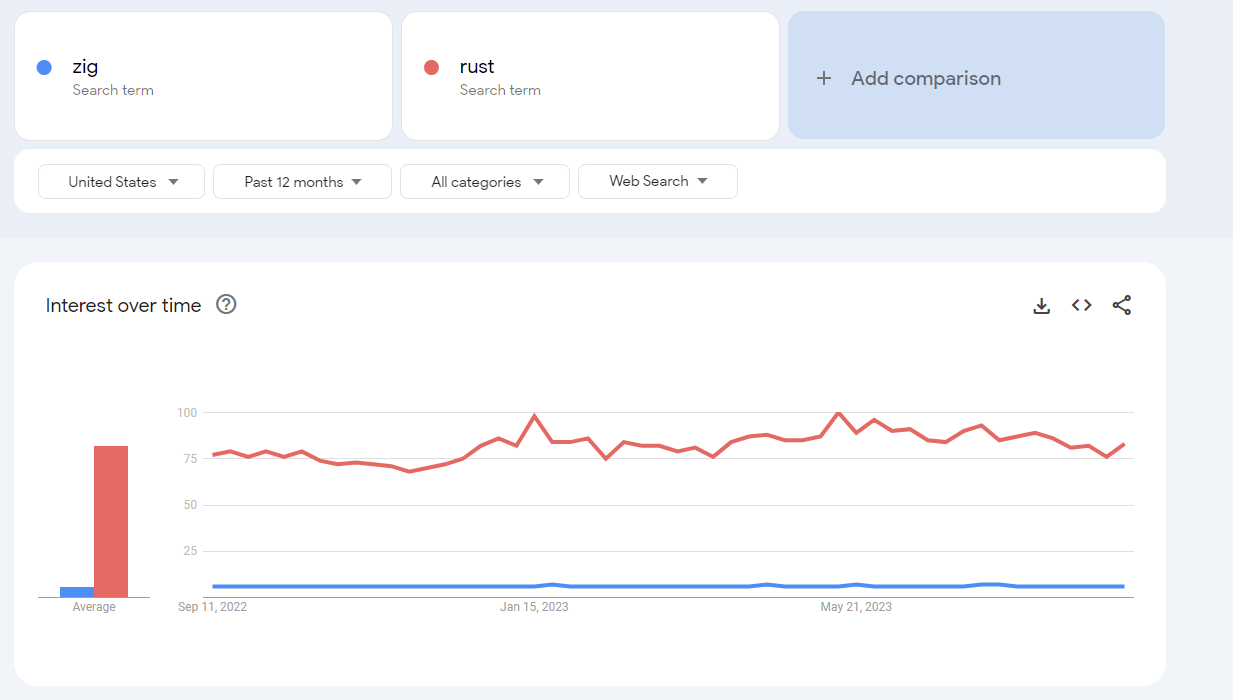Open the Interest over time help icon
Viewport: 1233px width, 700px height.
click(x=226, y=305)
